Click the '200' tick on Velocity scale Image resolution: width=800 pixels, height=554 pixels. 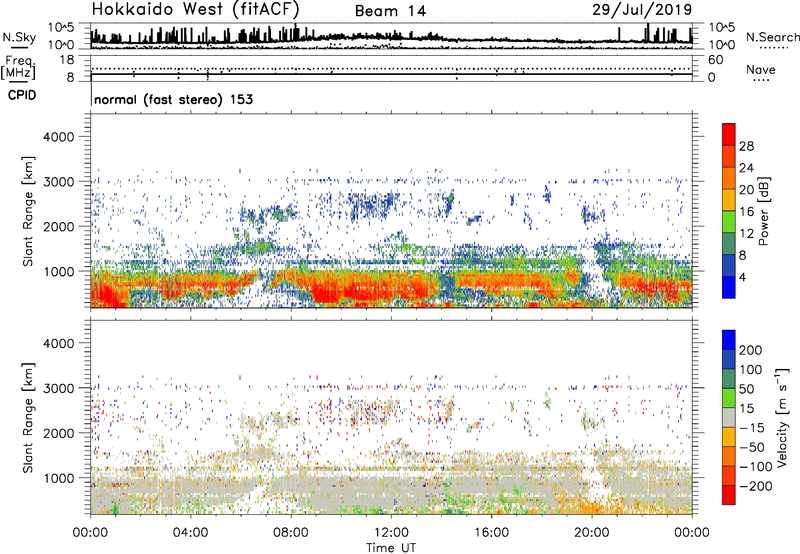pyautogui.click(x=751, y=350)
